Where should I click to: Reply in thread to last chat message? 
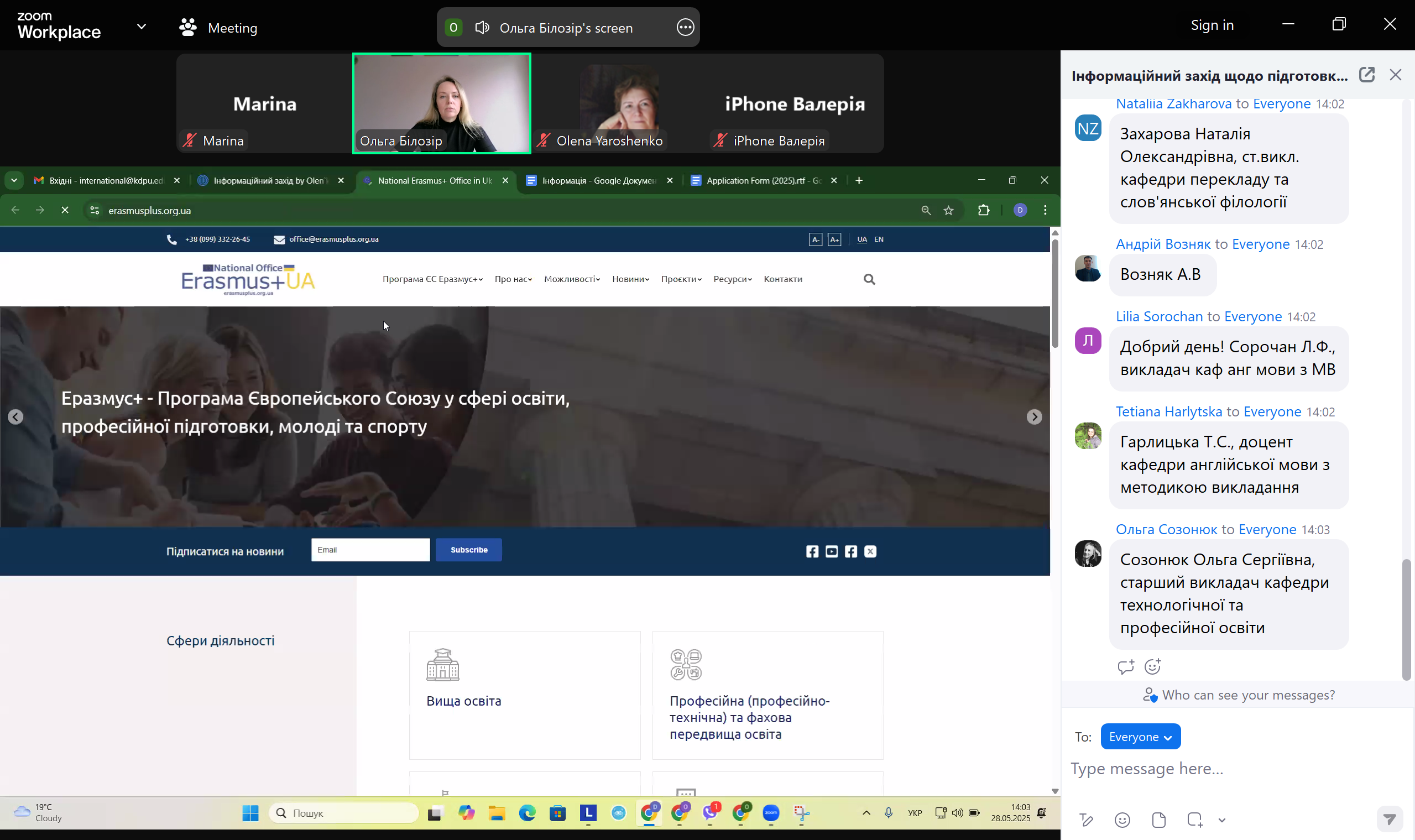point(1125,667)
